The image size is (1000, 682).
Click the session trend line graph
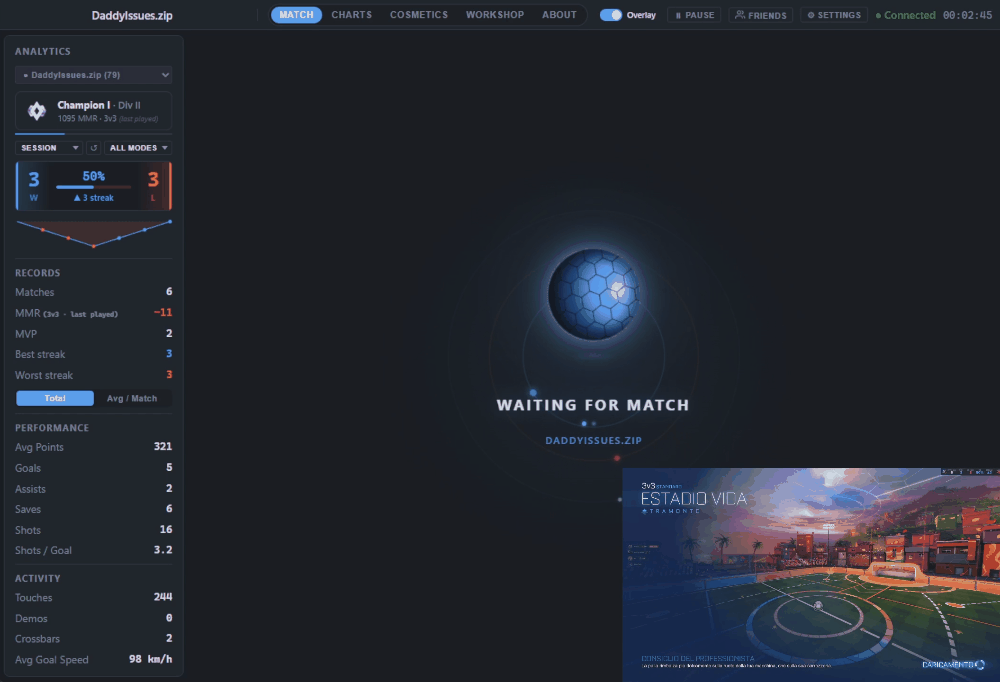click(x=94, y=234)
